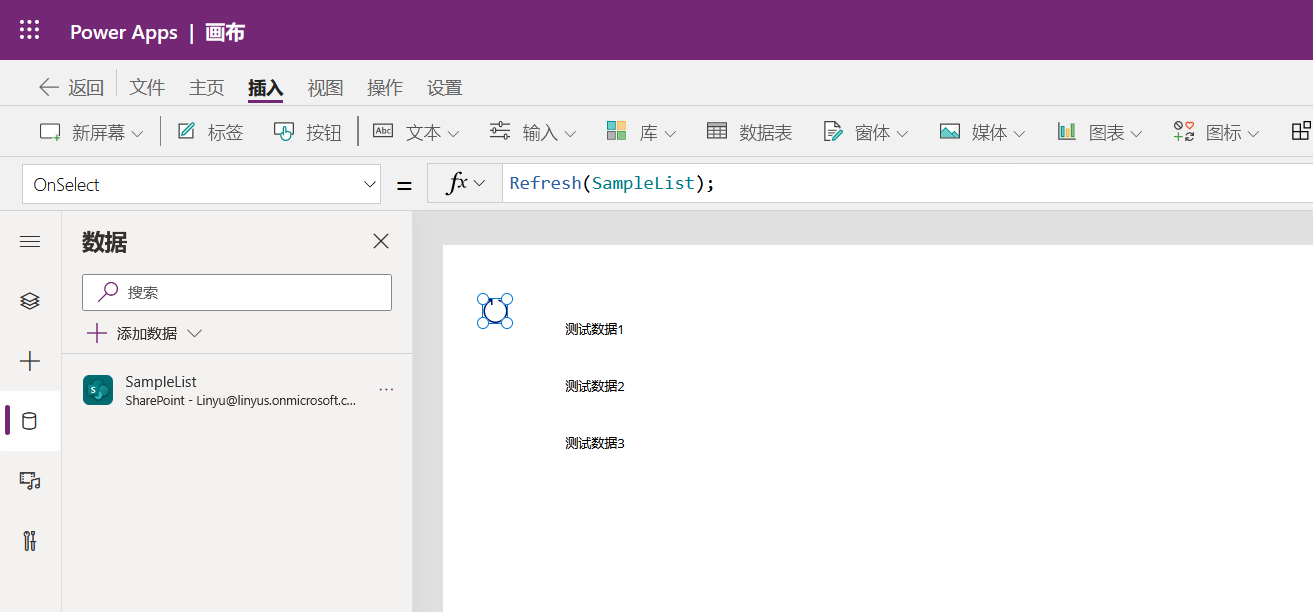The width and height of the screenshot is (1313, 612).
Task: Expand the 图标 dropdown chevron
Action: point(1253,133)
